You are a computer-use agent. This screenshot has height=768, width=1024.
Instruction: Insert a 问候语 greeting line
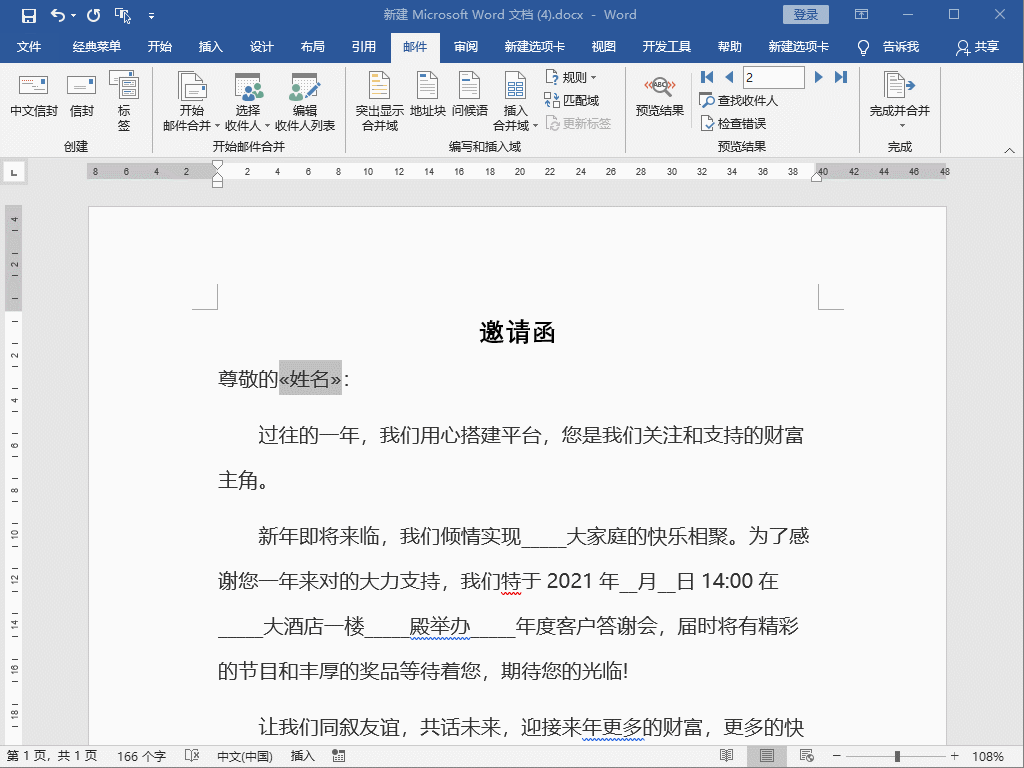[x=470, y=95]
